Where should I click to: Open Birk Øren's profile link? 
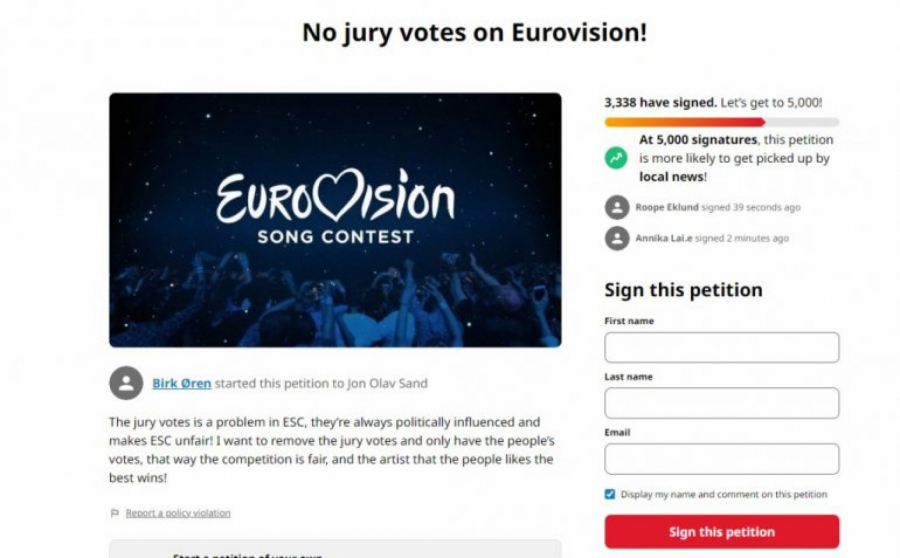click(181, 383)
